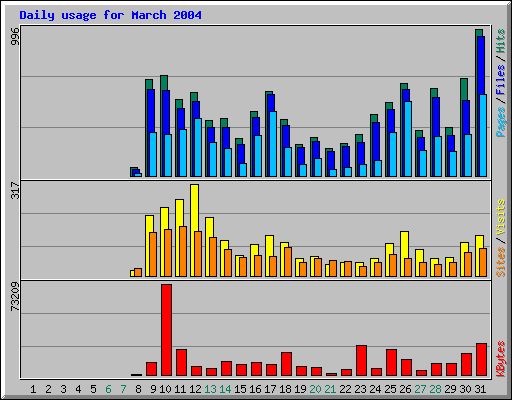Click weekend day 6 label
This screenshot has height=400, width=512.
108,389
